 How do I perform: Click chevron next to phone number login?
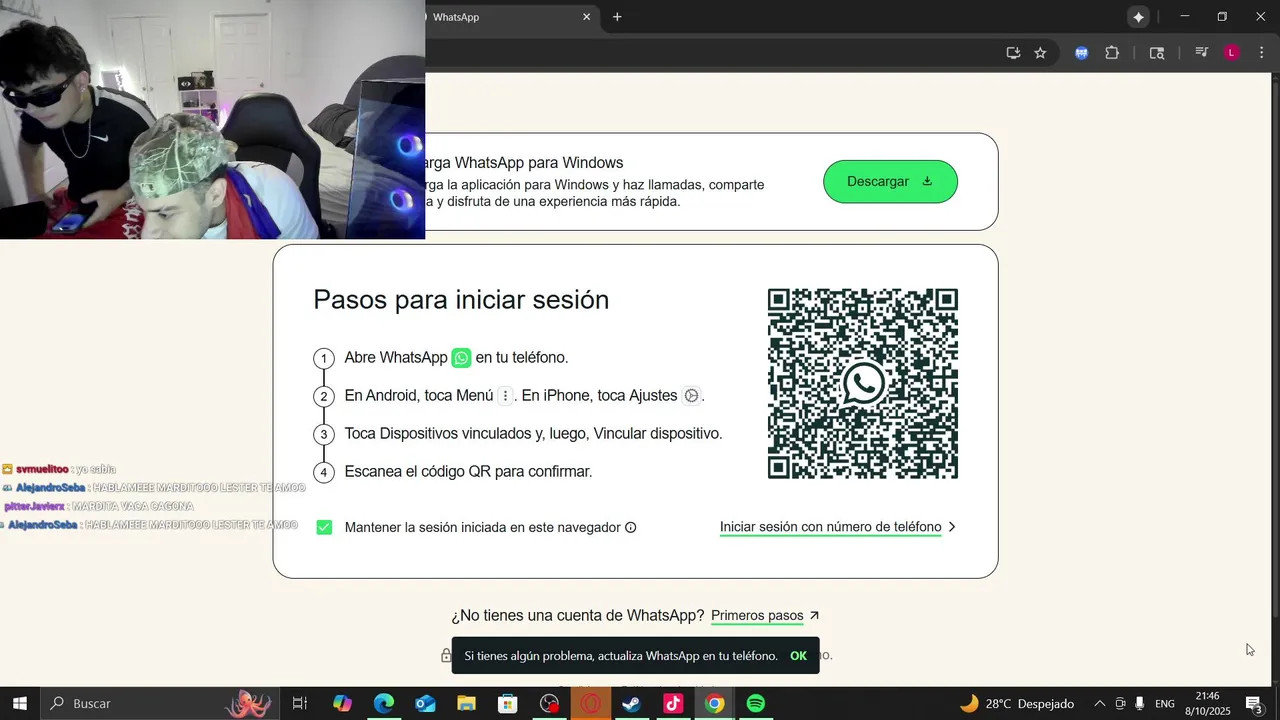(x=952, y=527)
